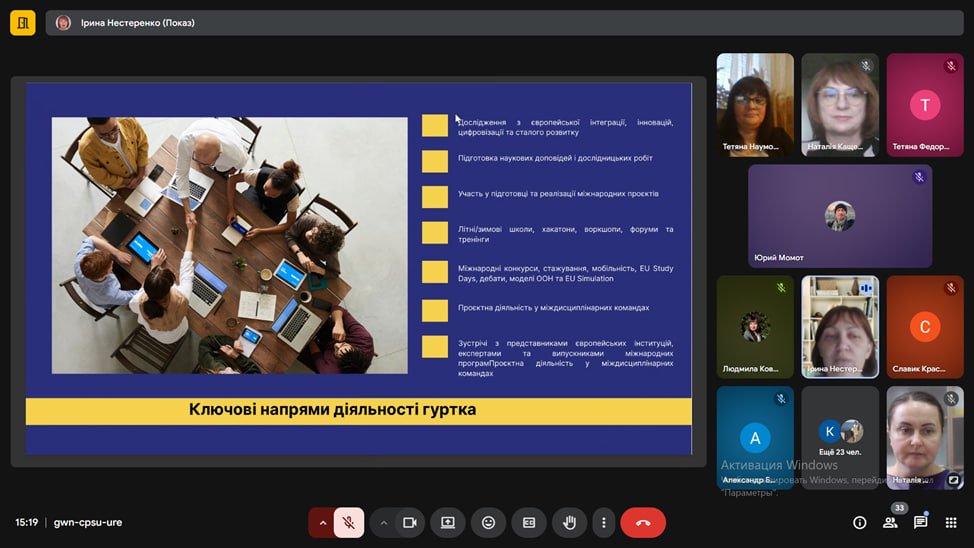Click the yellow meeting logo icon
The height and width of the screenshot is (548, 974).
(x=22, y=22)
